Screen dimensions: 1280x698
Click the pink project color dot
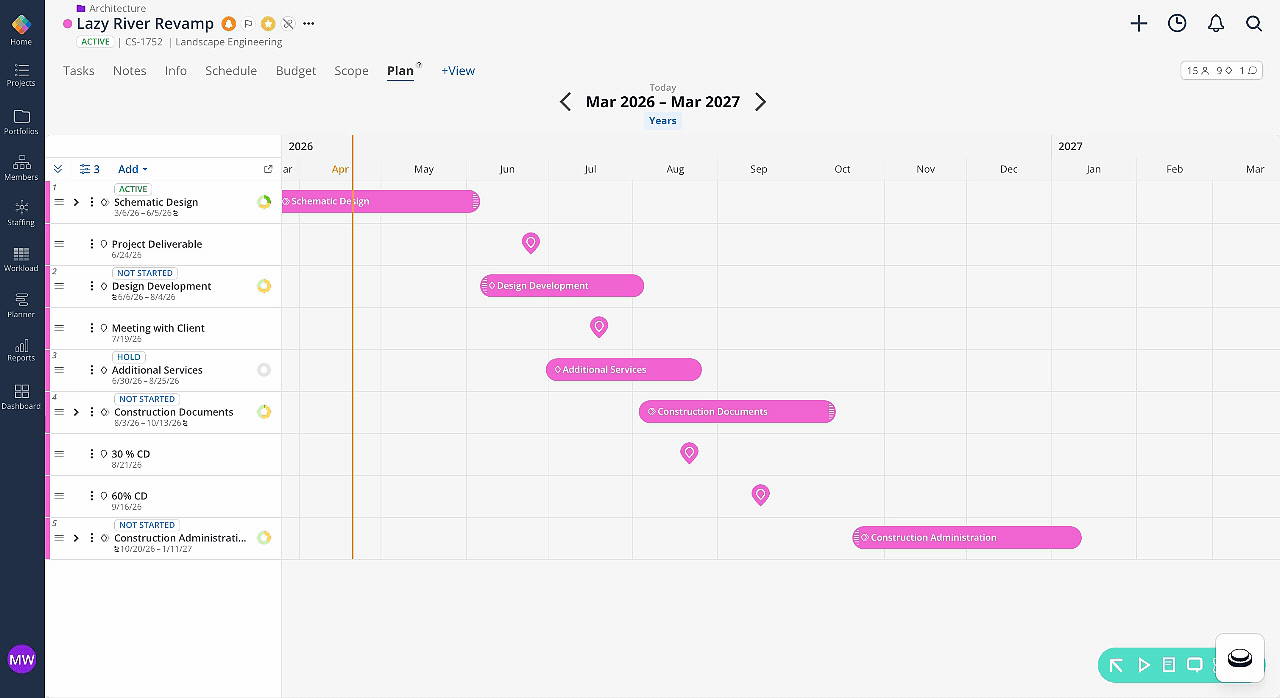[x=68, y=24]
